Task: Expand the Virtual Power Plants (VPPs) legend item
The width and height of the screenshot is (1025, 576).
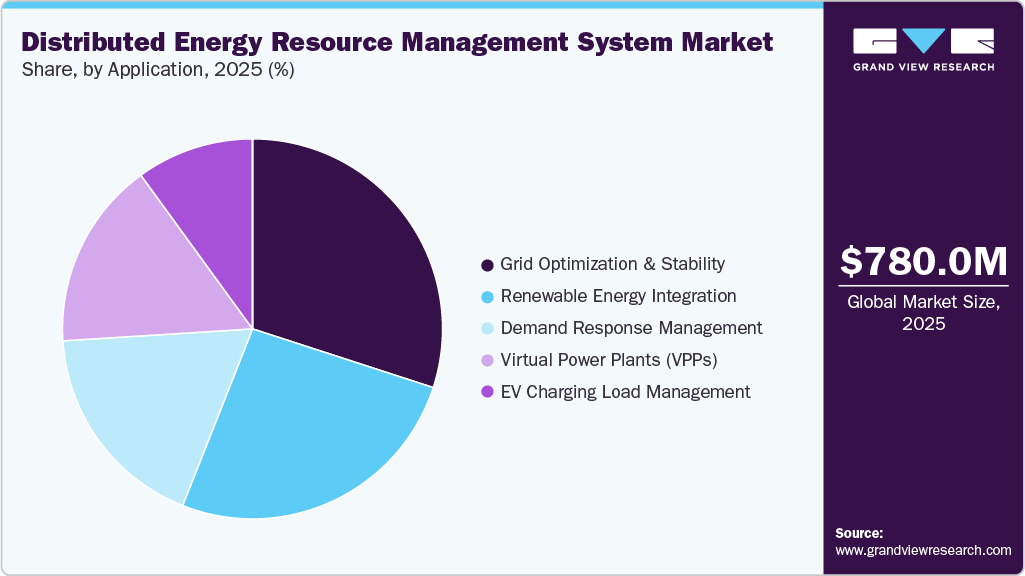Action: 609,360
